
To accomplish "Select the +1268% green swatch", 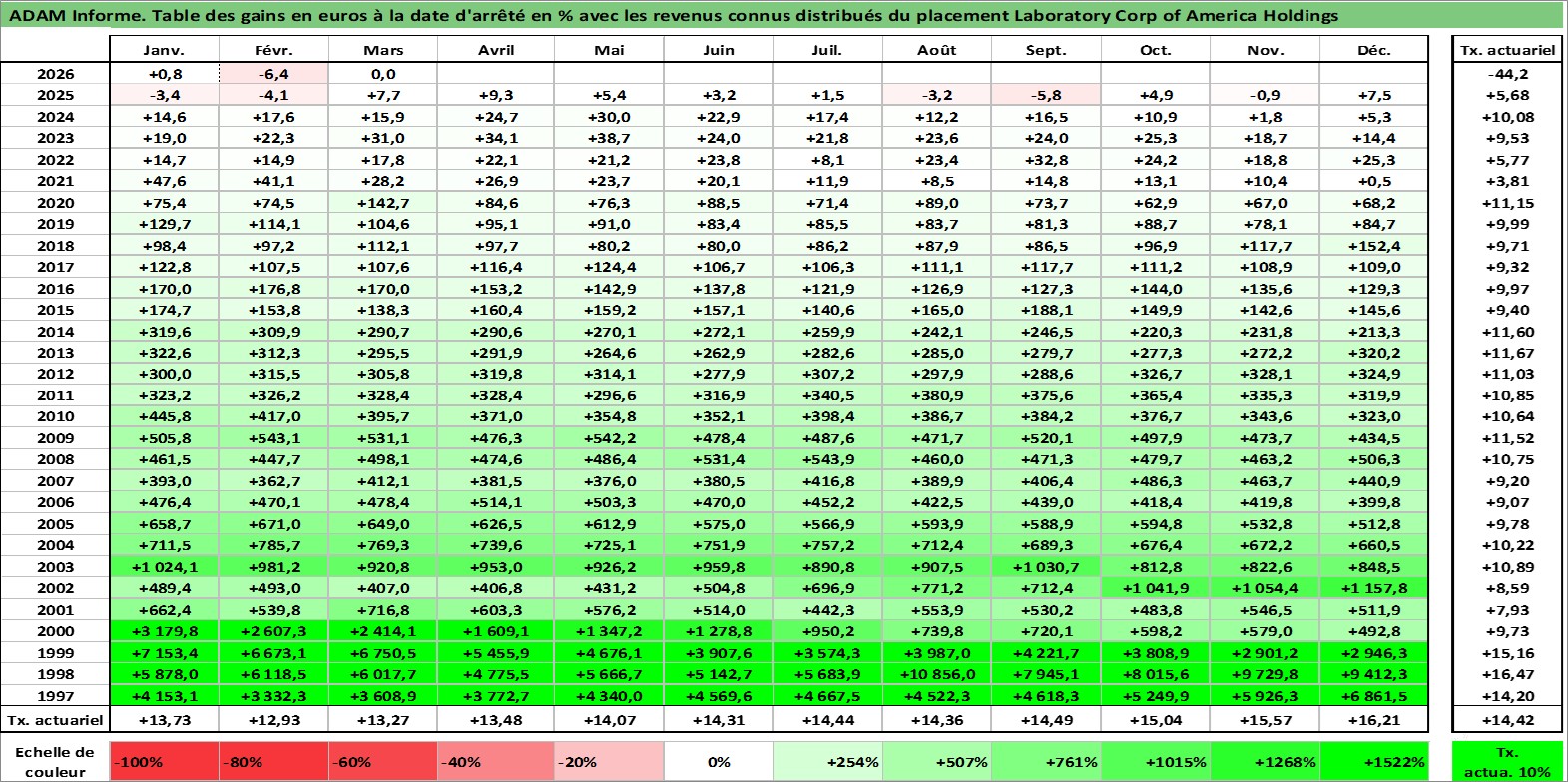I will coord(1265,761).
